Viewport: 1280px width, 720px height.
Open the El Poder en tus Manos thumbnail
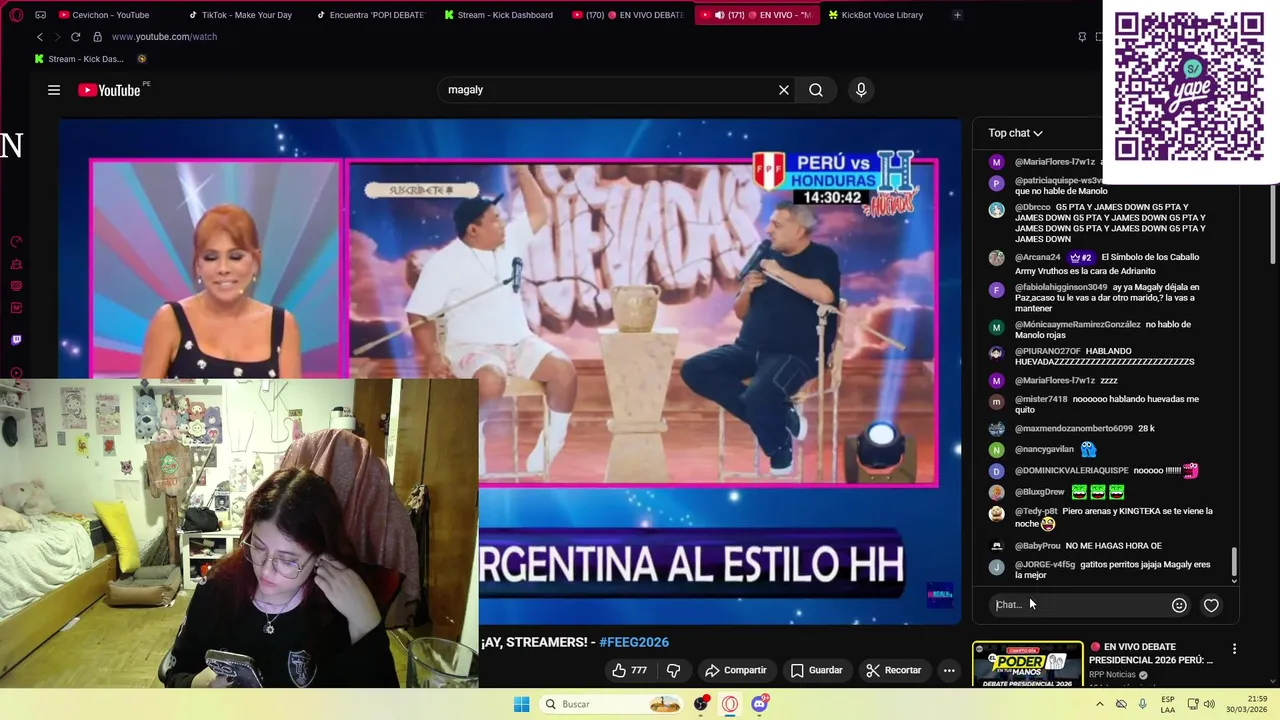tap(1027, 664)
